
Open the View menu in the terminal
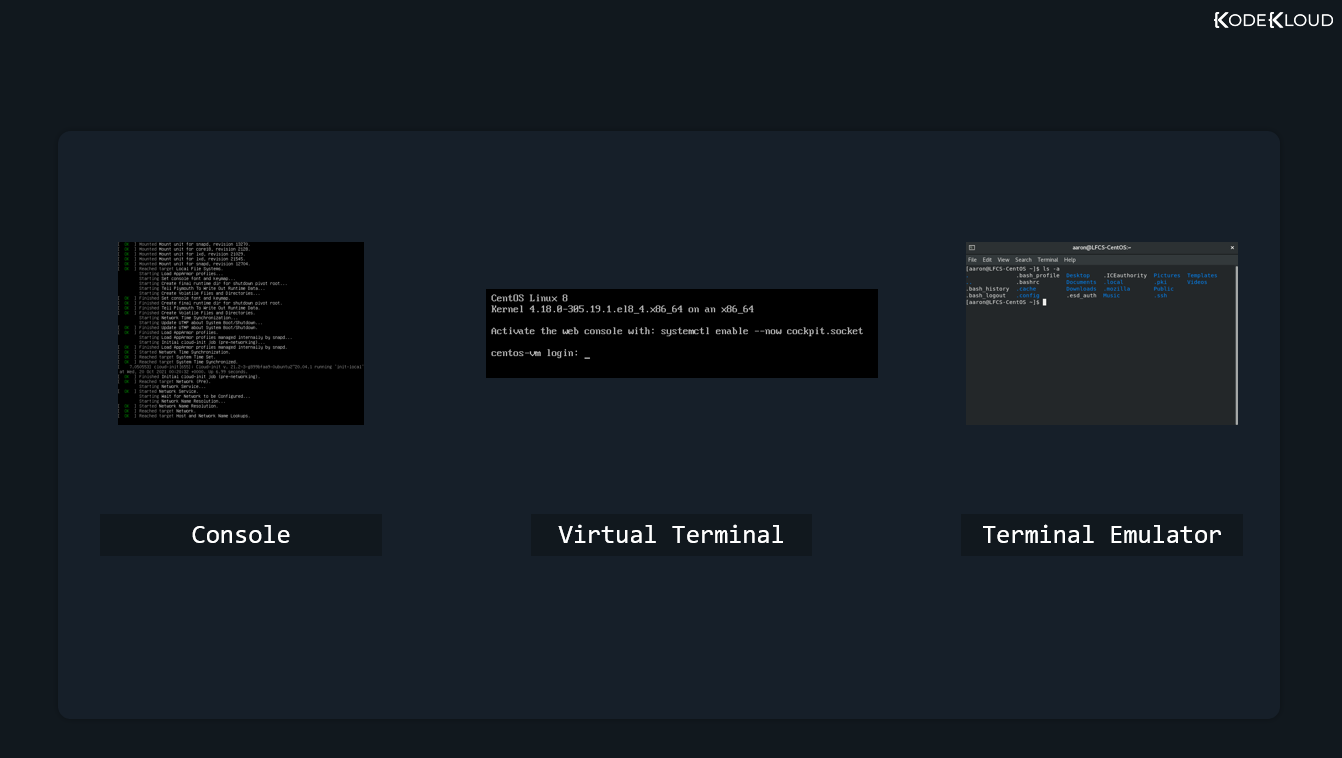[x=1003, y=259]
